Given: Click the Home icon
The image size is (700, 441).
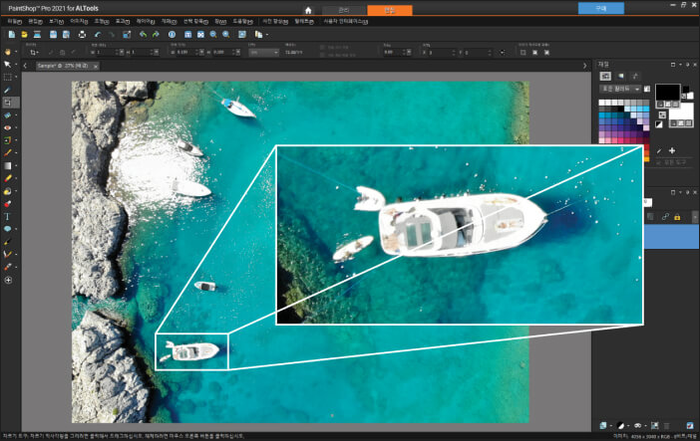Looking at the screenshot, I should pyautogui.click(x=308, y=10).
